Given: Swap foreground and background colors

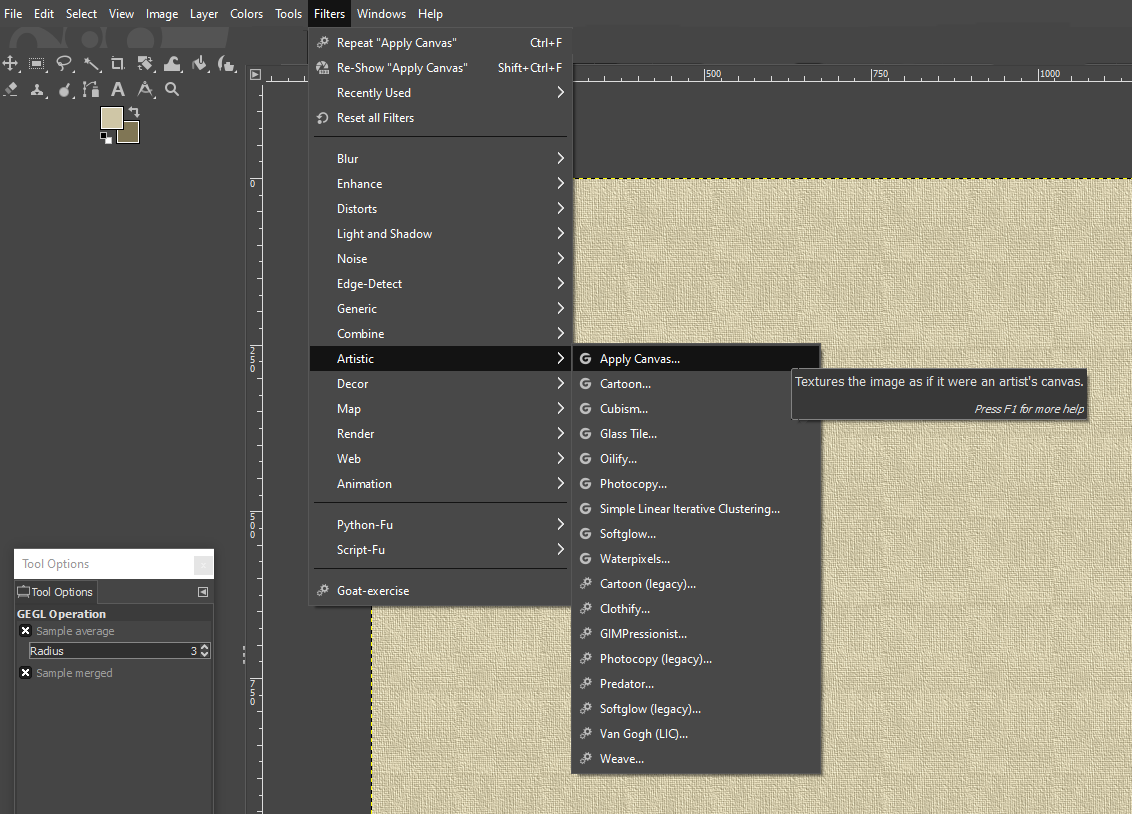Looking at the screenshot, I should 134,112.
